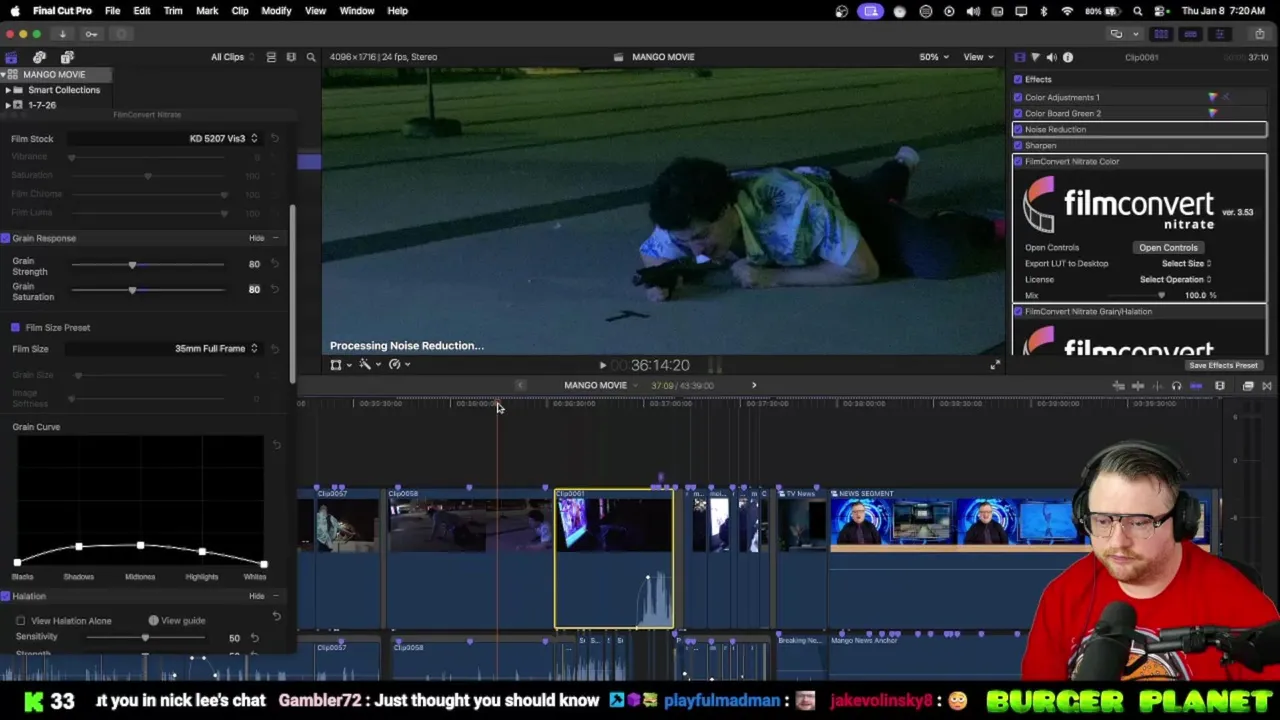The height and width of the screenshot is (720, 1280).
Task: Open the browser search magnifier
Action: tap(311, 57)
